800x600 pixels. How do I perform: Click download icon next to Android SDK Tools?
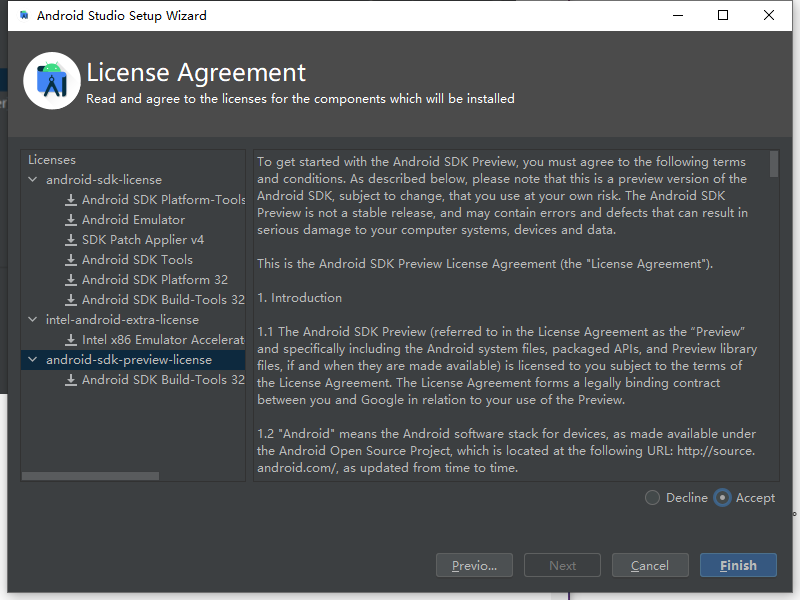71,260
